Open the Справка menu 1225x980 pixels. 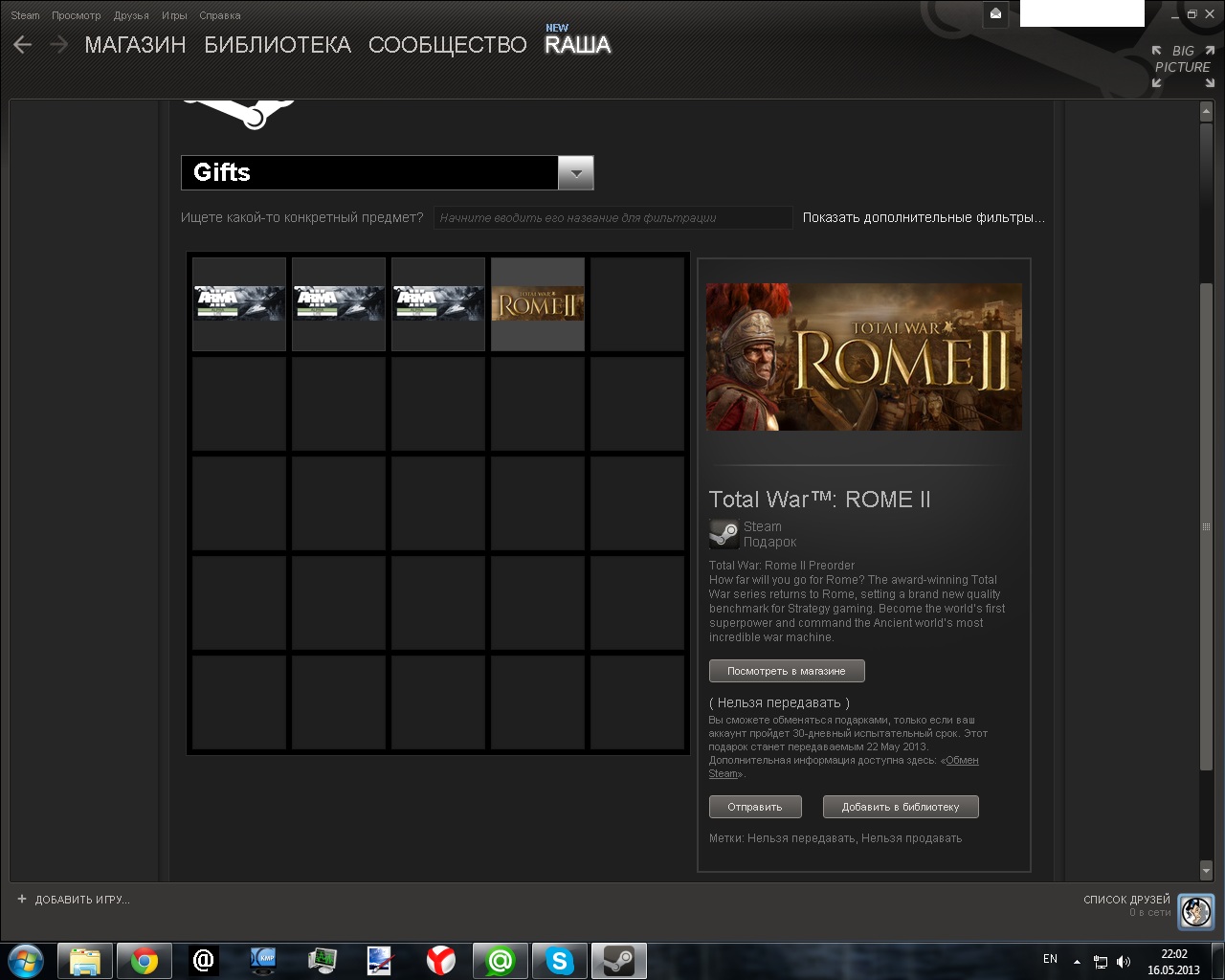click(220, 15)
